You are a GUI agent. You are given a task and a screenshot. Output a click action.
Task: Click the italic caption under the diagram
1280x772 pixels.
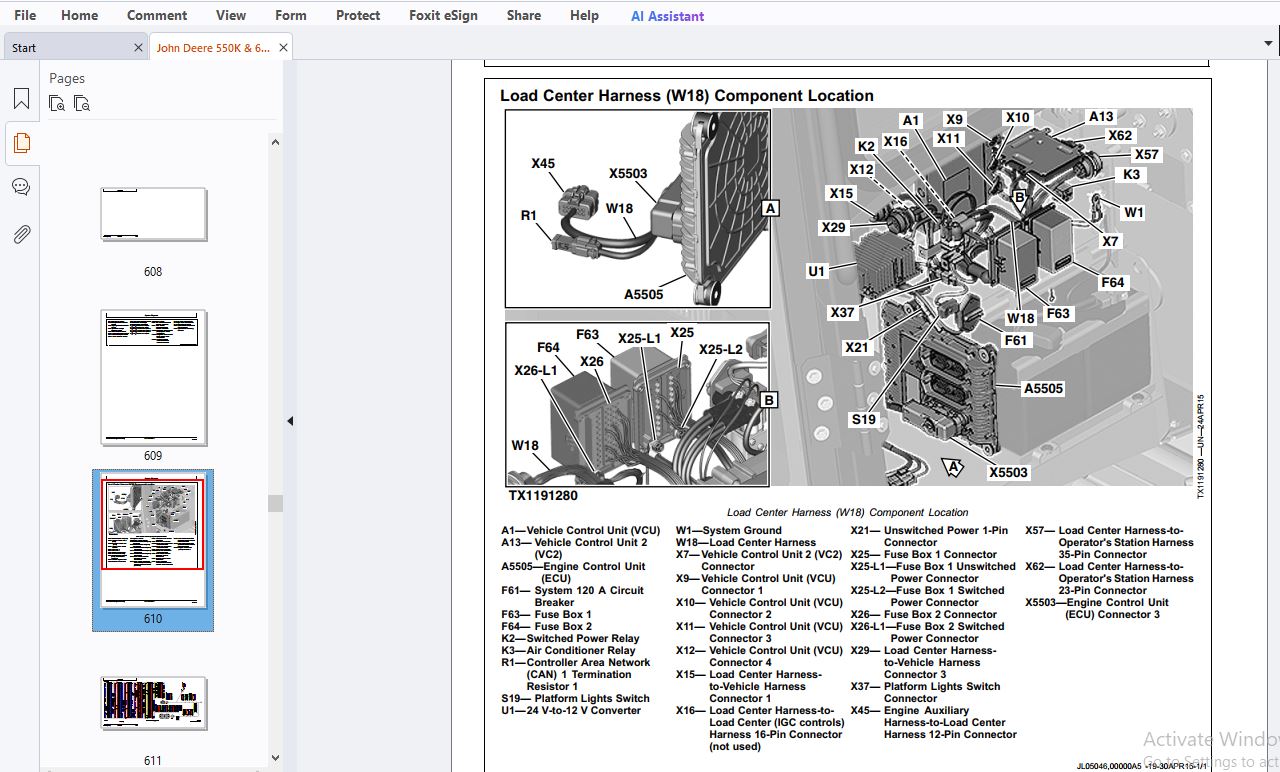(x=847, y=513)
